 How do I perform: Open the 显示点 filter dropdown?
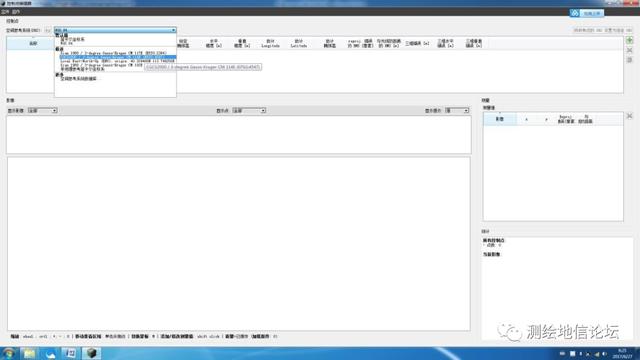pyautogui.click(x=249, y=111)
